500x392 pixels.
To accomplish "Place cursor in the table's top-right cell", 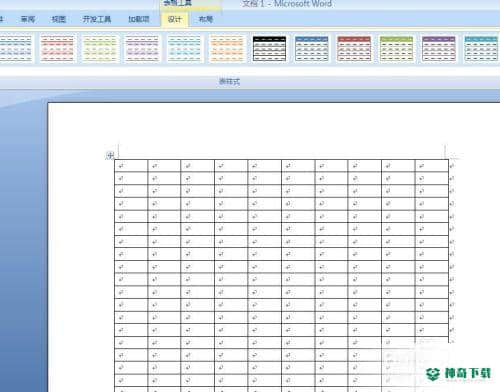I will click(x=432, y=166).
